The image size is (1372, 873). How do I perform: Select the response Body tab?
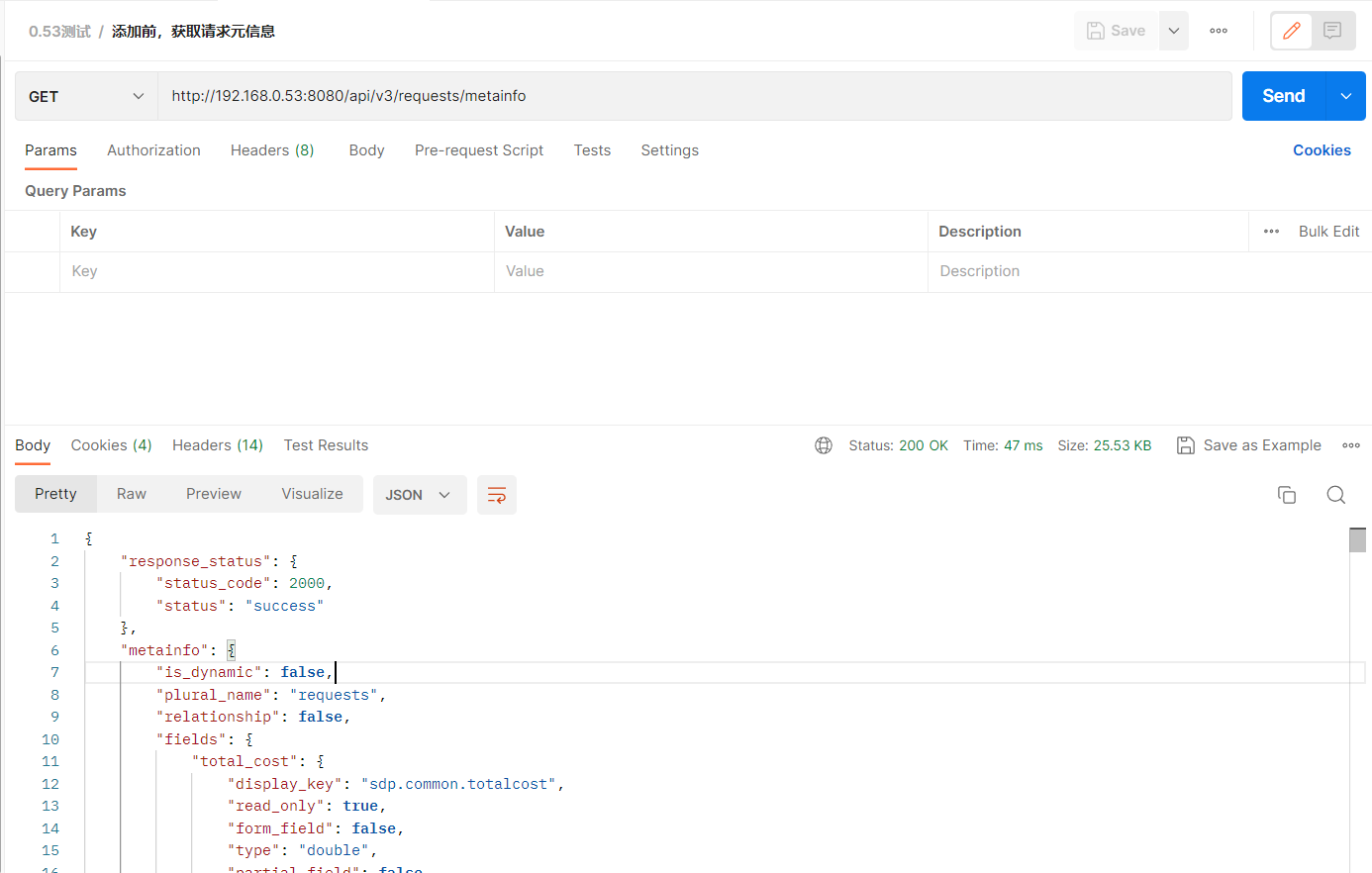(x=33, y=445)
